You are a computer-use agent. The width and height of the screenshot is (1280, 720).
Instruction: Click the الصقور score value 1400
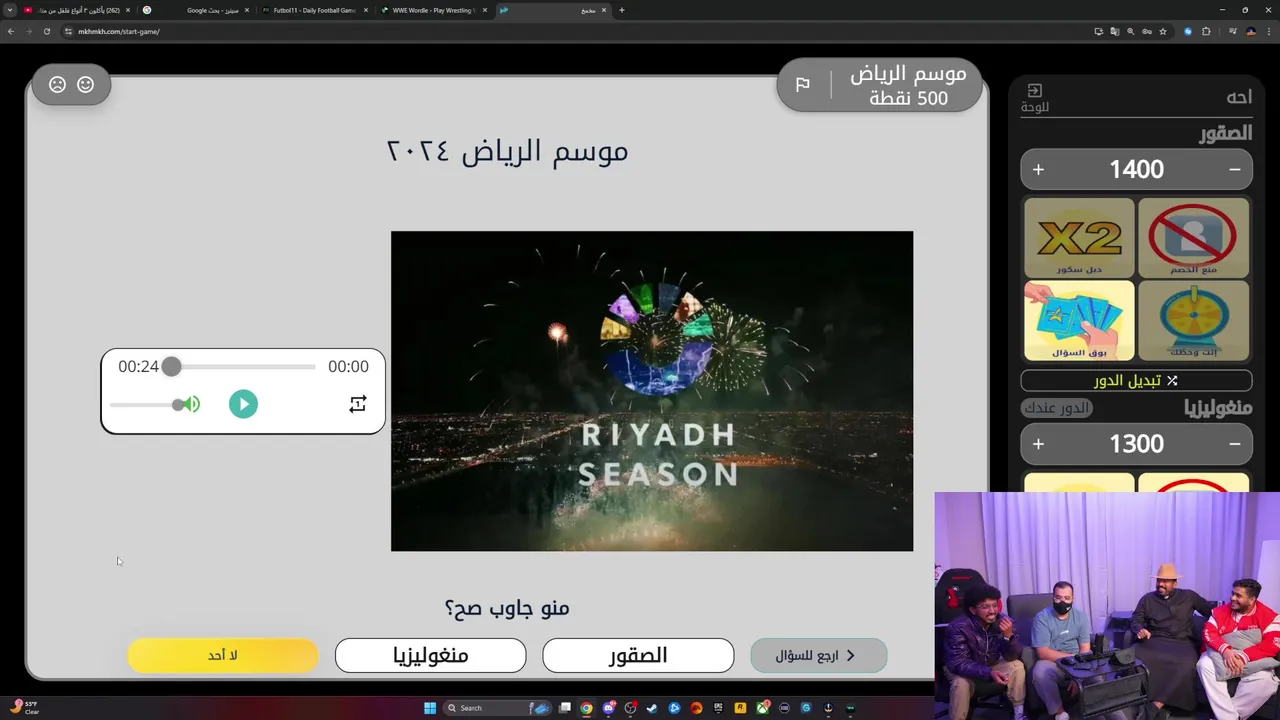click(1137, 170)
